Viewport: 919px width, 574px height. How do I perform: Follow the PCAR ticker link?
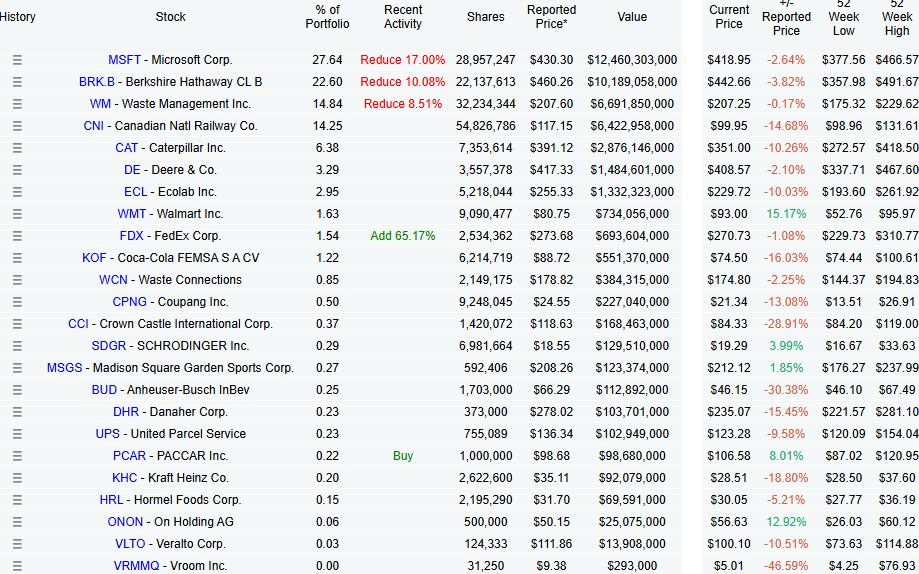click(129, 456)
